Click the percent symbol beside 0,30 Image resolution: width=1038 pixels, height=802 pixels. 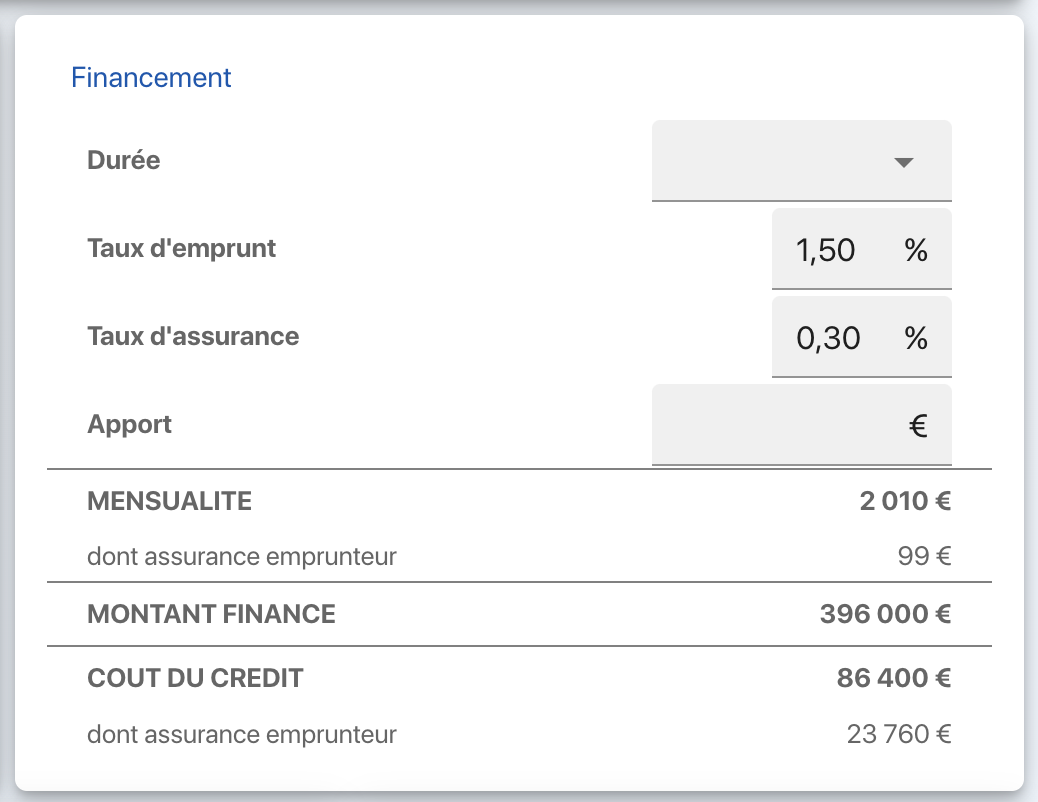(x=915, y=338)
